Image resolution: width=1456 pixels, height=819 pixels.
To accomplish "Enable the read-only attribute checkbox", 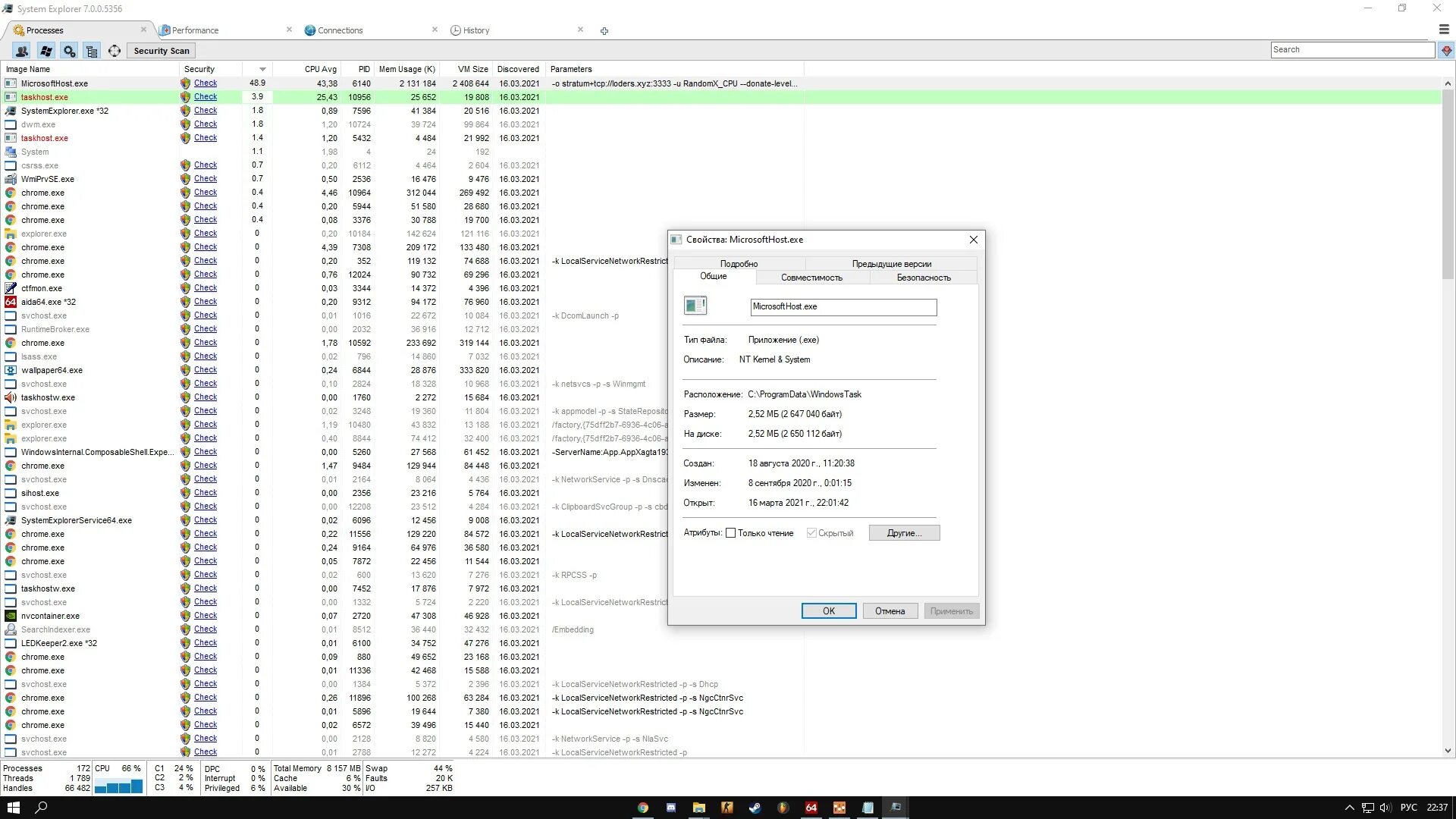I will click(731, 533).
